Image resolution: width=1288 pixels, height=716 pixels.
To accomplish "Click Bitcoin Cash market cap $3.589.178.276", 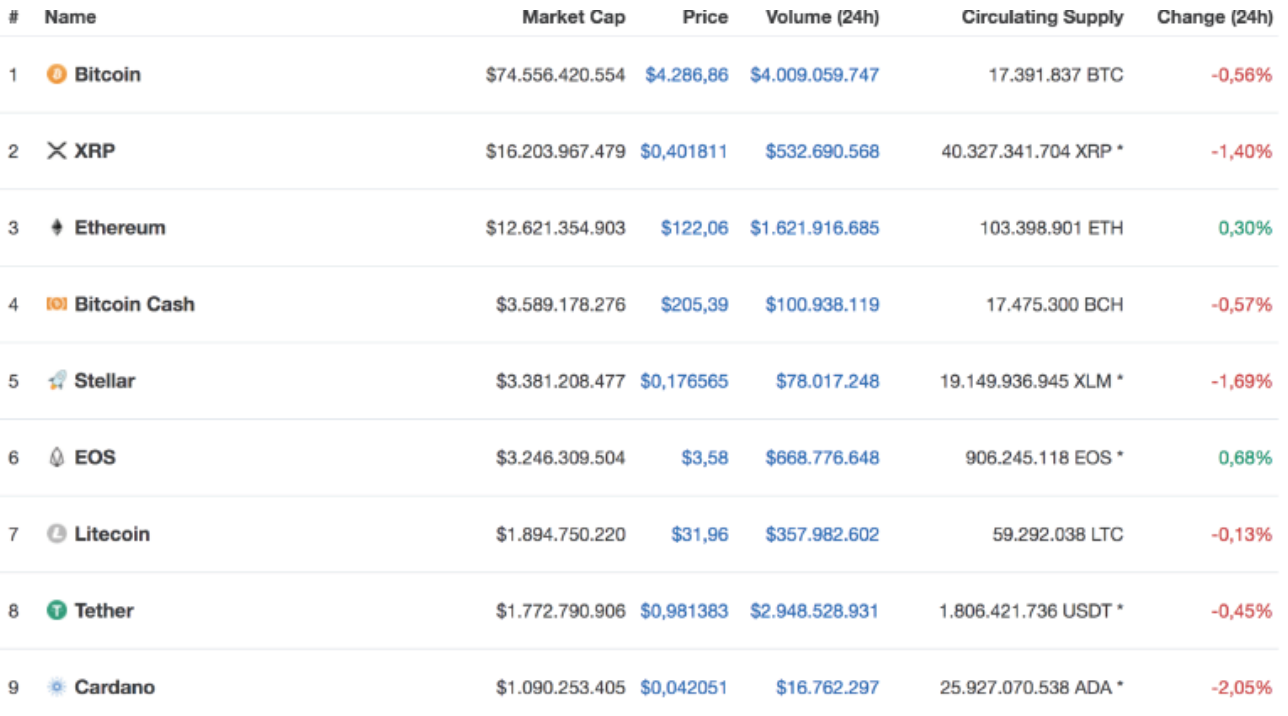I will [561, 304].
